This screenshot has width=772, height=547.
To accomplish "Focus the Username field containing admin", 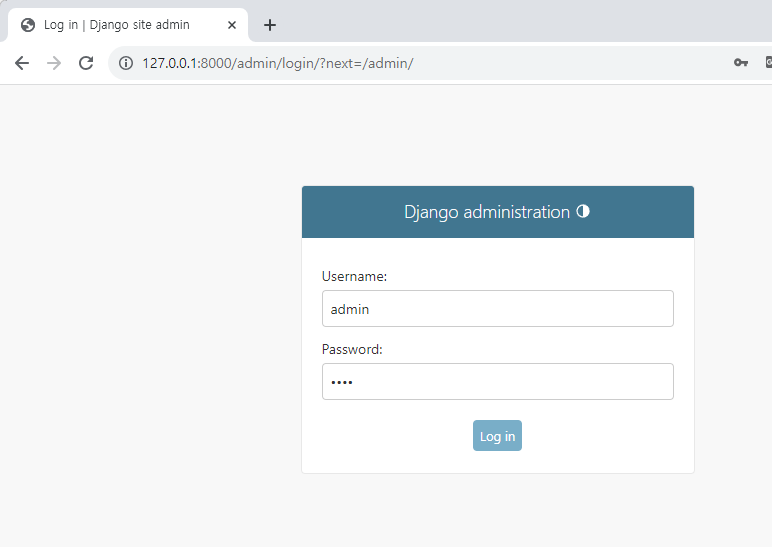I will (x=498, y=309).
